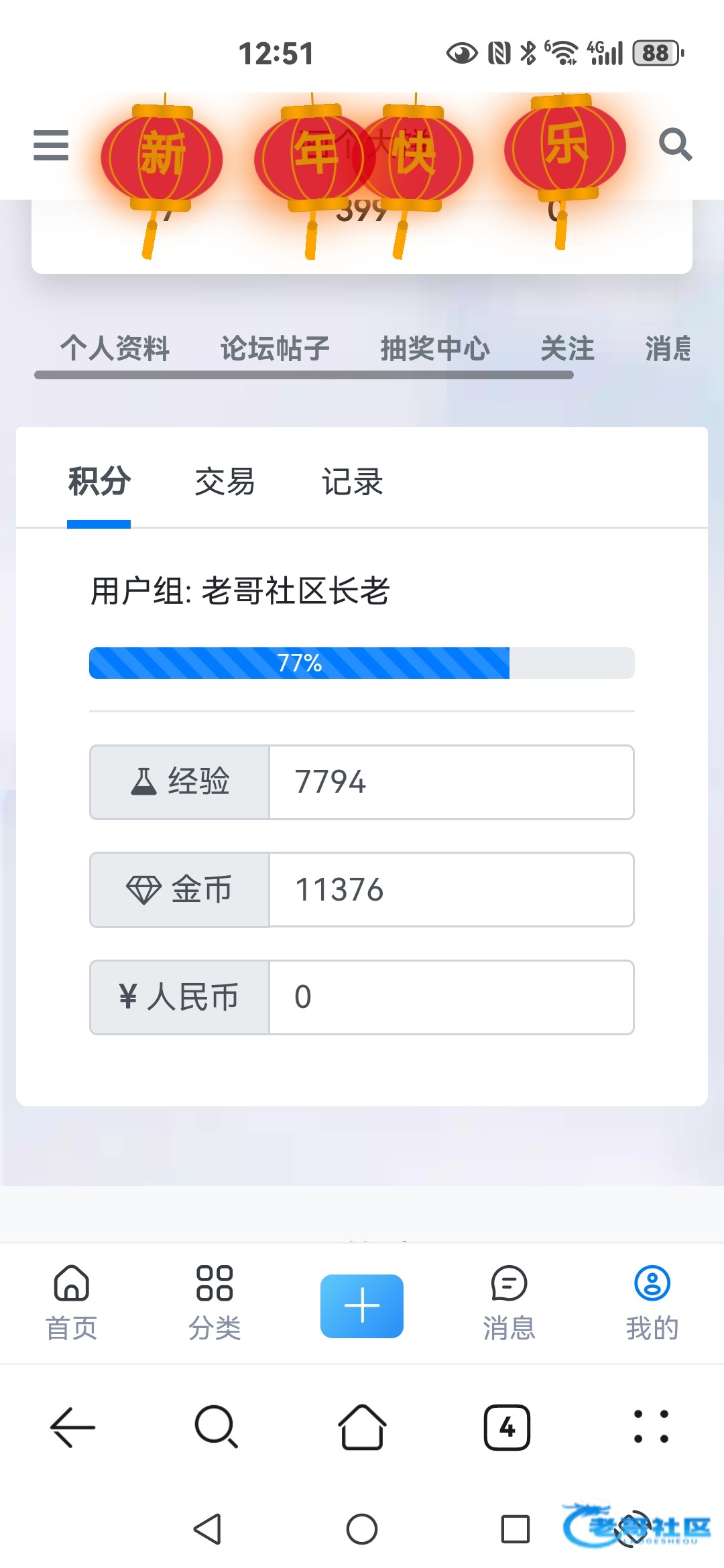Select the 积分 tab
This screenshot has width=724, height=1568.
pyautogui.click(x=99, y=482)
